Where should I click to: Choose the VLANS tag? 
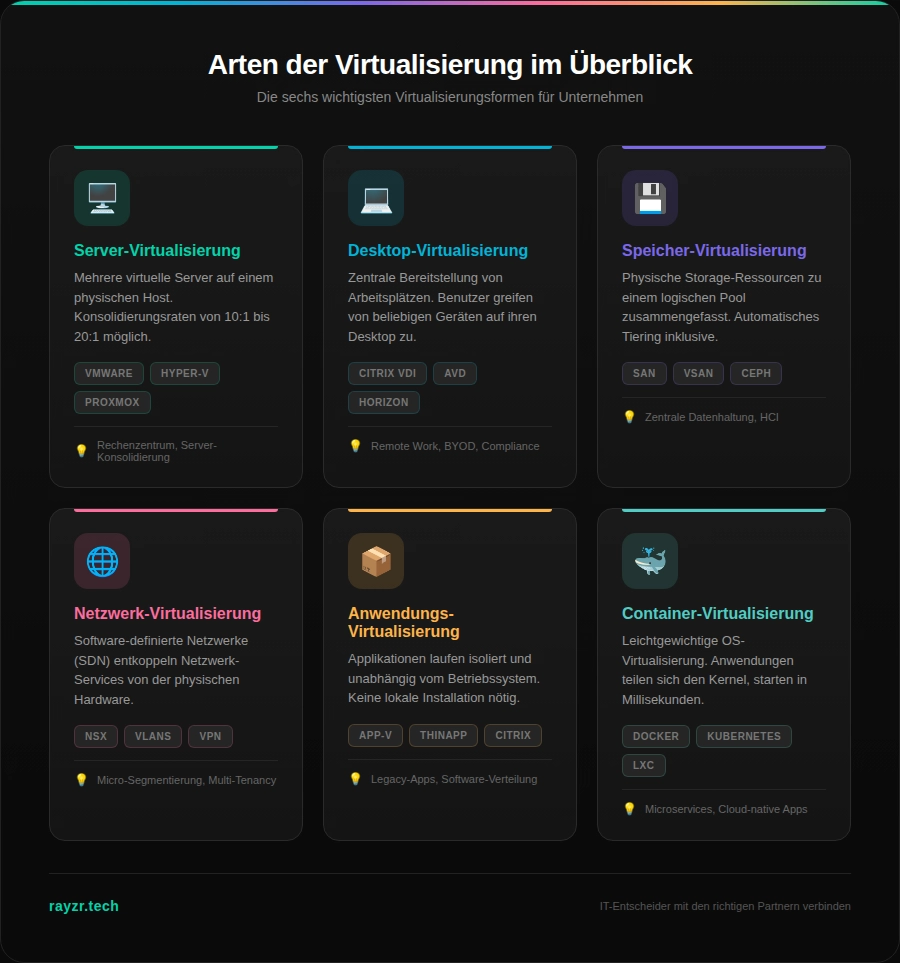(153, 736)
